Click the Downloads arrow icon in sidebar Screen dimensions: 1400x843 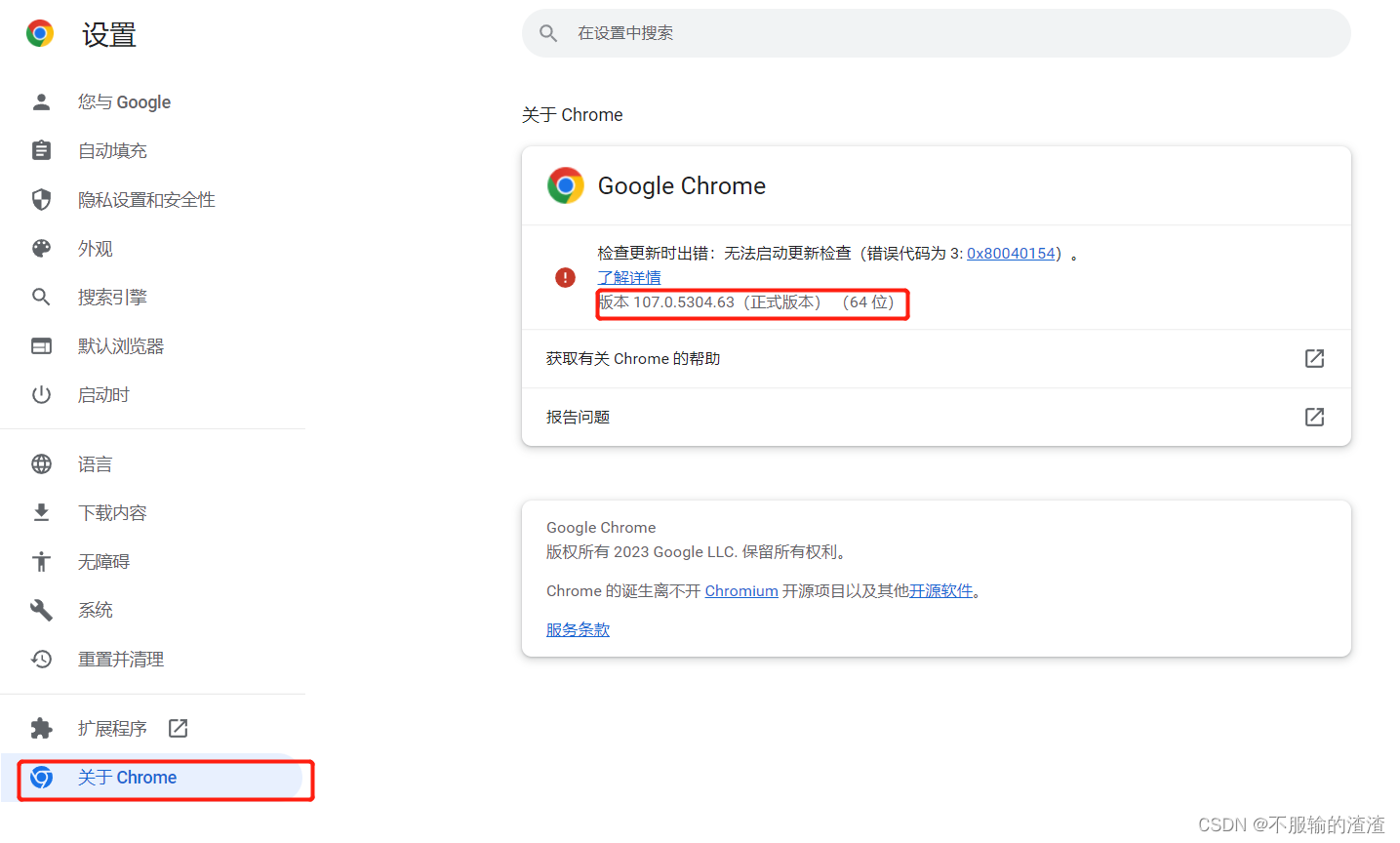point(41,512)
